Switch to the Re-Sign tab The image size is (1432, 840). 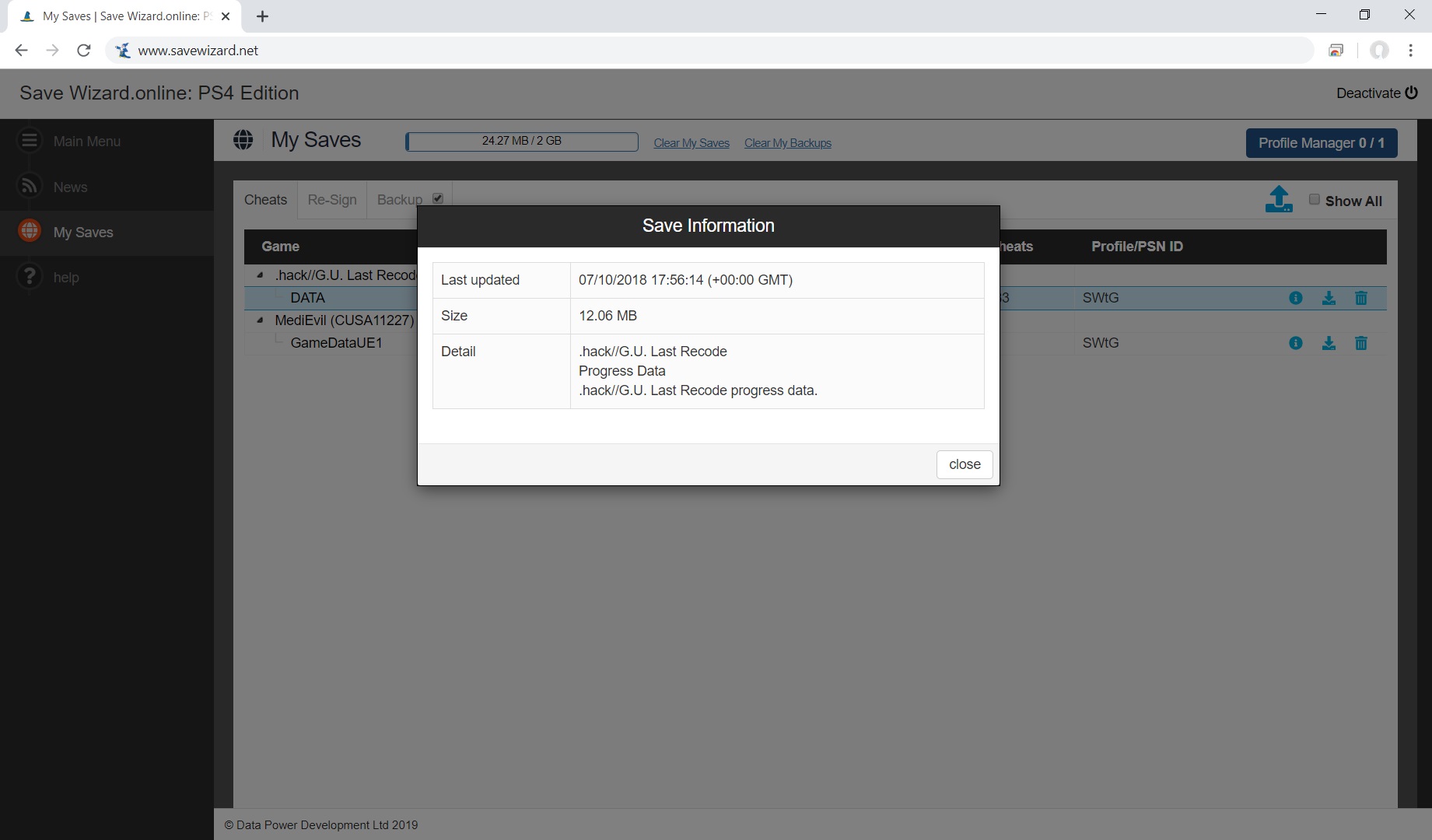point(332,200)
